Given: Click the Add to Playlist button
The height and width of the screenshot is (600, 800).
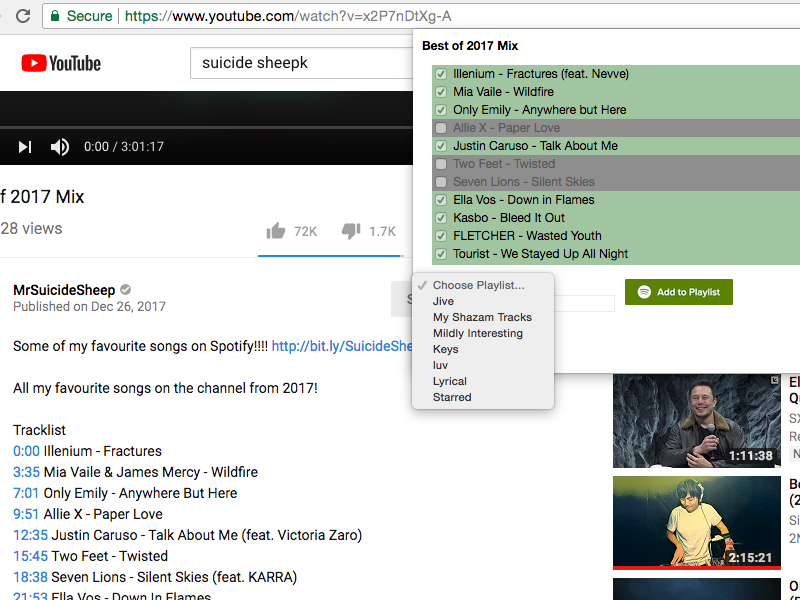Looking at the screenshot, I should point(679,292).
